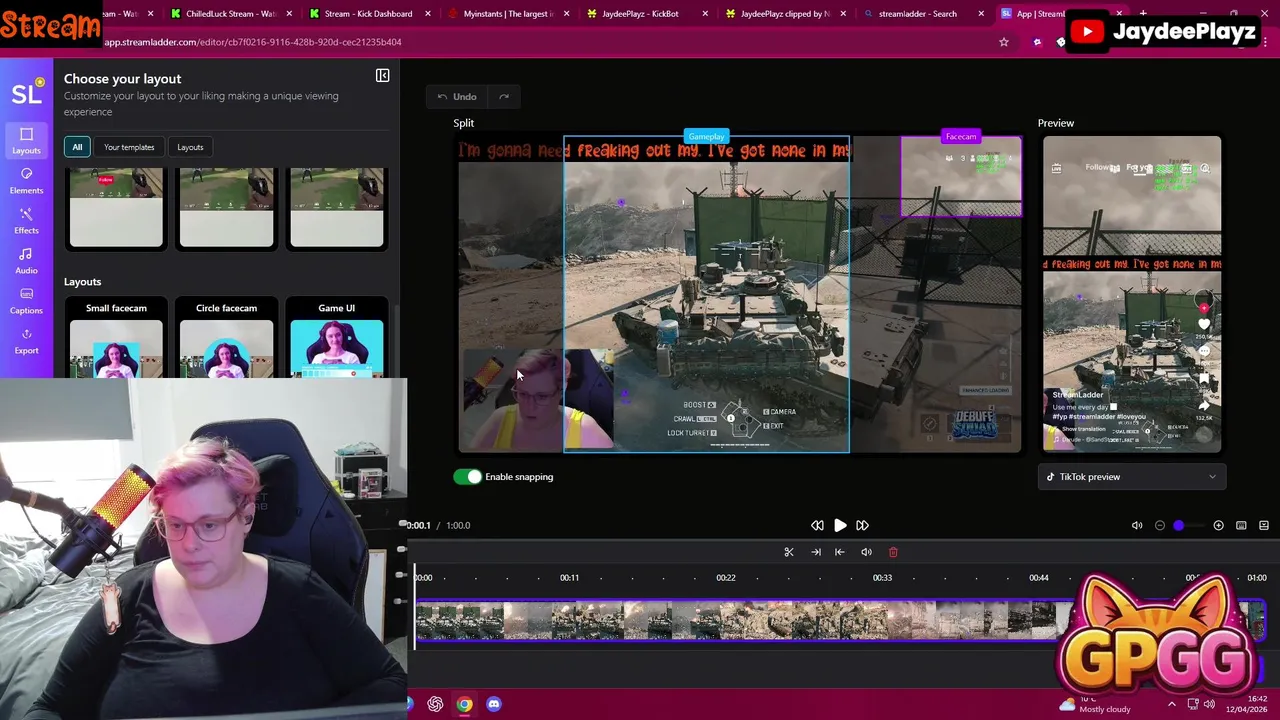Delete selected clip with red trash icon
Image resolution: width=1280 pixels, height=720 pixels.
click(x=893, y=552)
